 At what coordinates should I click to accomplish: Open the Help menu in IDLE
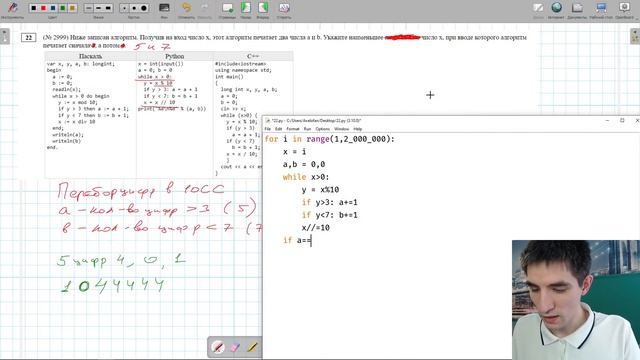pos(358,129)
